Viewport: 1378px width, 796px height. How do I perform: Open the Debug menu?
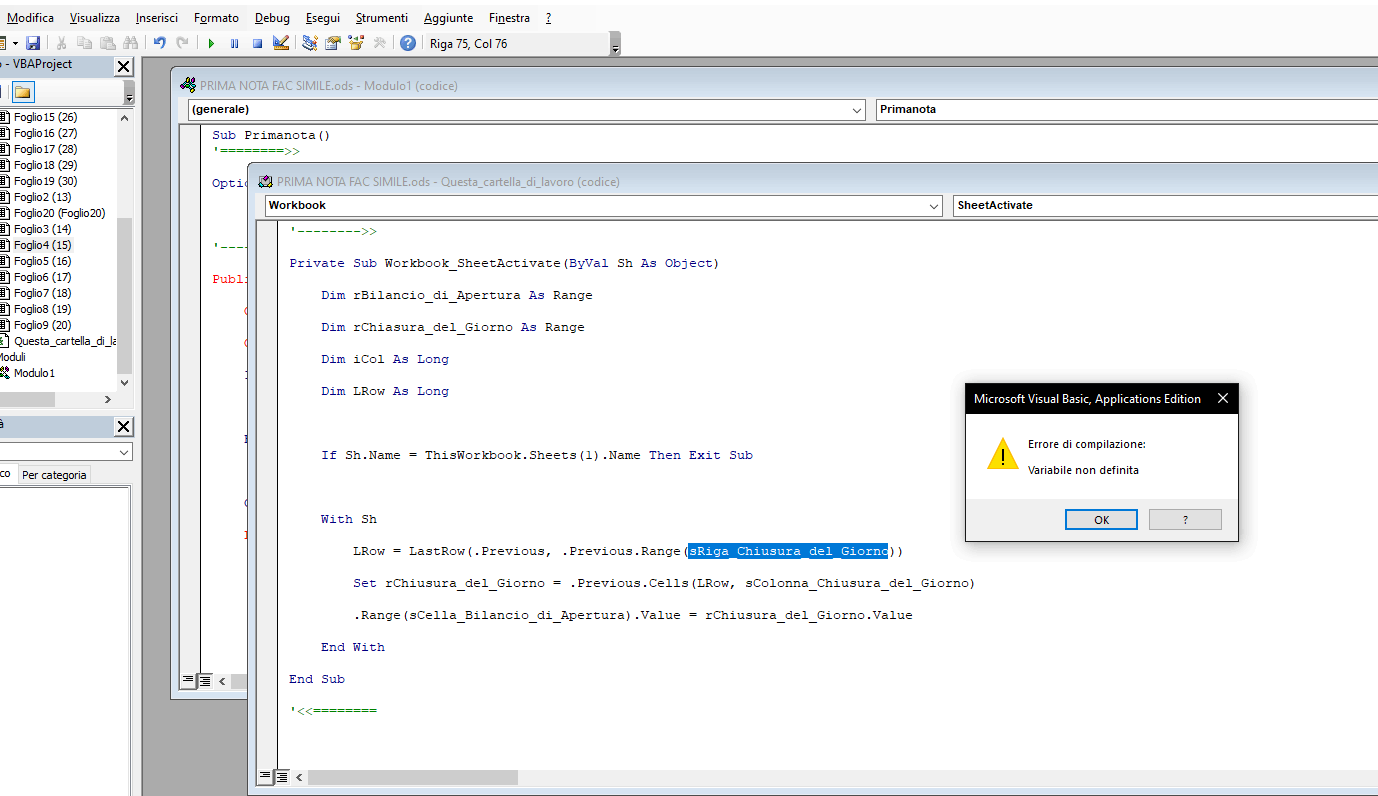272,18
